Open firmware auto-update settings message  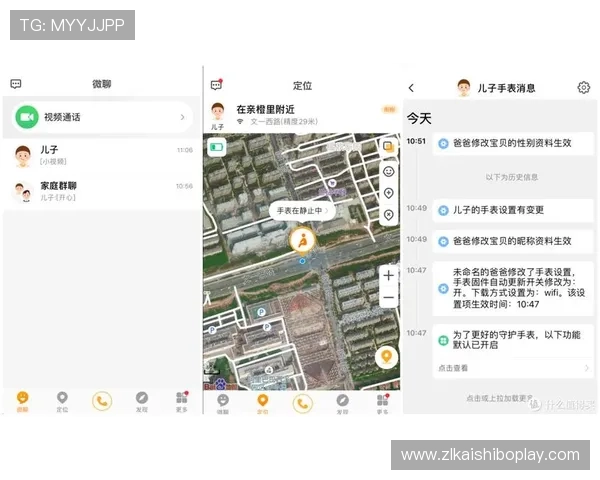tap(513, 288)
